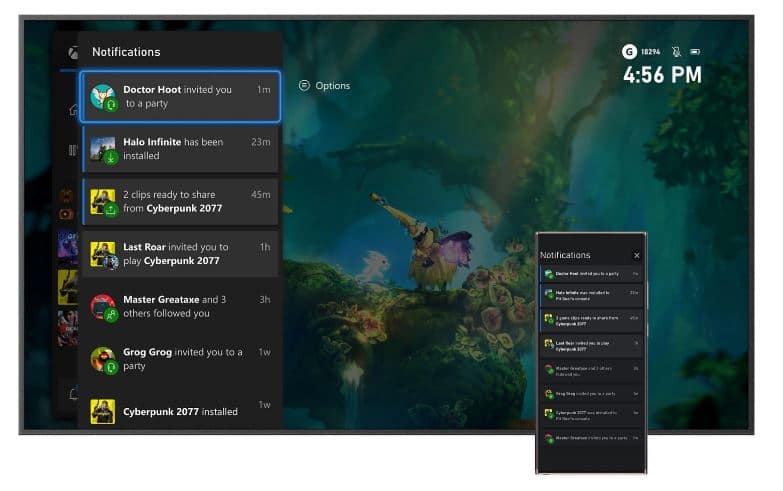The image size is (783, 491).
Task: Tap Doctor Hoot party invite on the phone
Action: [x=592, y=274]
